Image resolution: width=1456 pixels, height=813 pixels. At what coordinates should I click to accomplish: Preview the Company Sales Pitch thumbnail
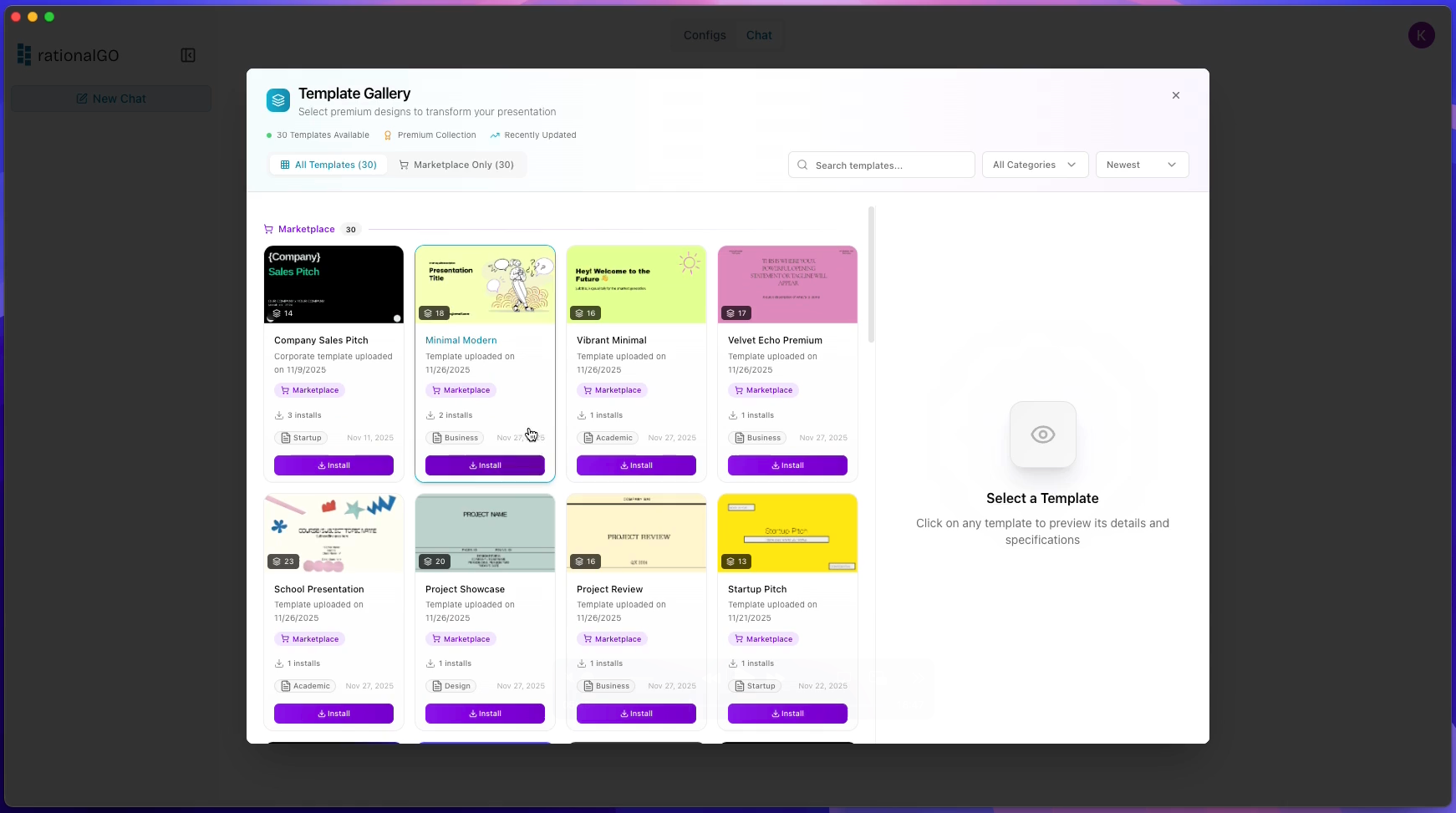point(333,284)
